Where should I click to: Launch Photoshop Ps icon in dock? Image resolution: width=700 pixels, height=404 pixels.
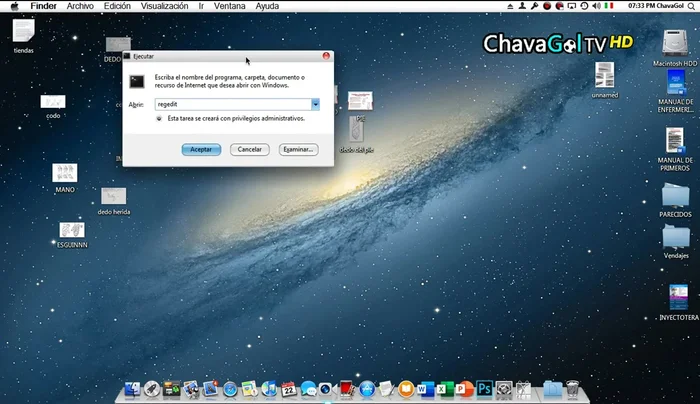tap(484, 389)
